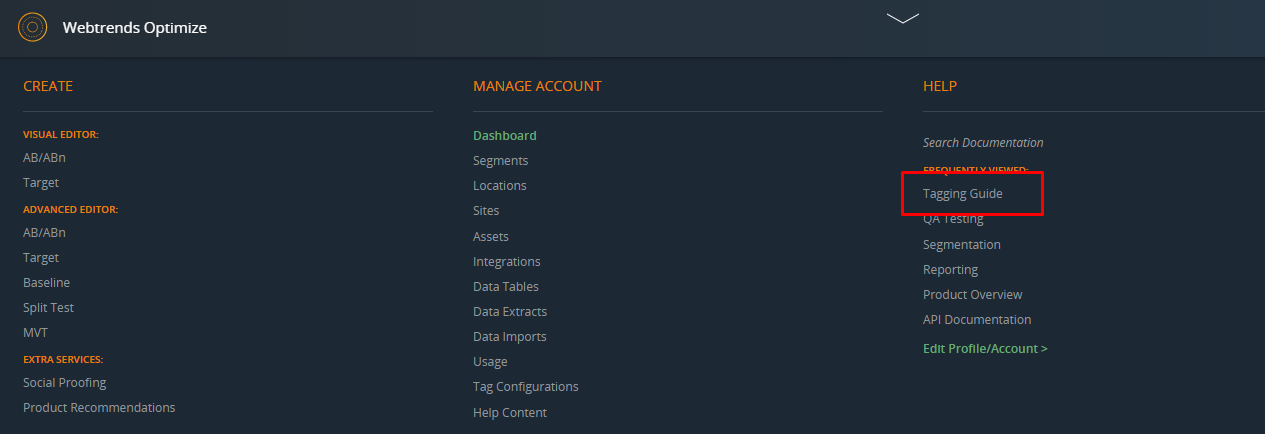Click the CREATE section heading
The height and width of the screenshot is (434, 1265).
(x=48, y=86)
